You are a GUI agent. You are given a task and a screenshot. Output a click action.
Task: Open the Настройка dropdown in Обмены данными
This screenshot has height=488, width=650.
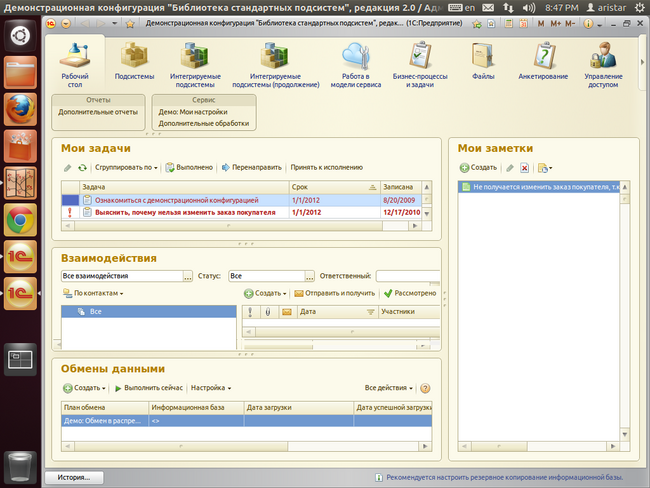[x=211, y=387]
